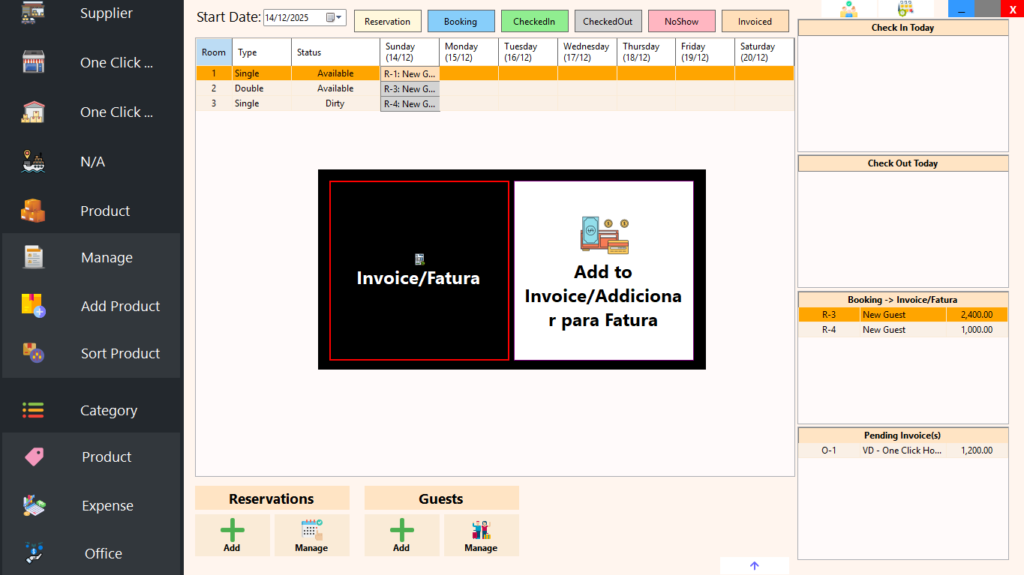This screenshot has height=575, width=1024.
Task: Open the Office sidebar item
Action: pyautogui.click(x=91, y=553)
